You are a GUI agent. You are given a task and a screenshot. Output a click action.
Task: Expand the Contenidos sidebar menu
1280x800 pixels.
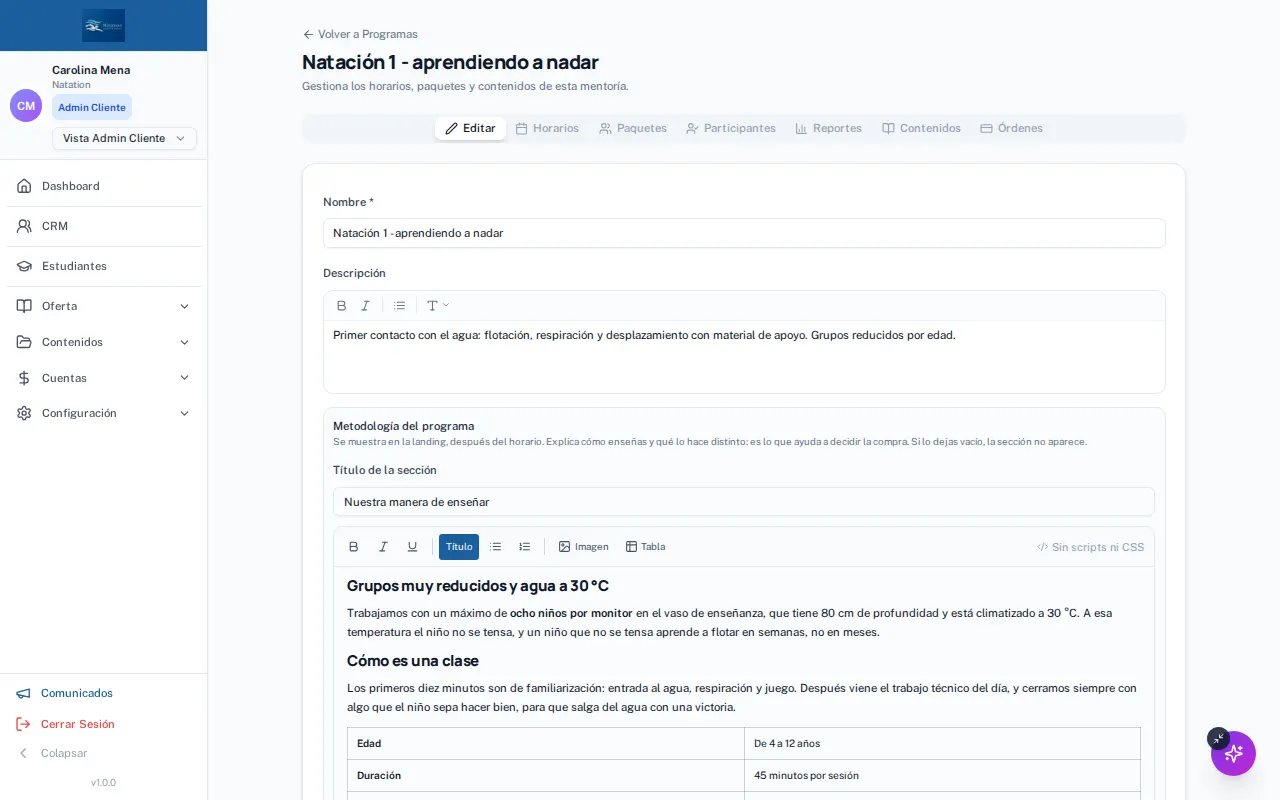(x=104, y=342)
